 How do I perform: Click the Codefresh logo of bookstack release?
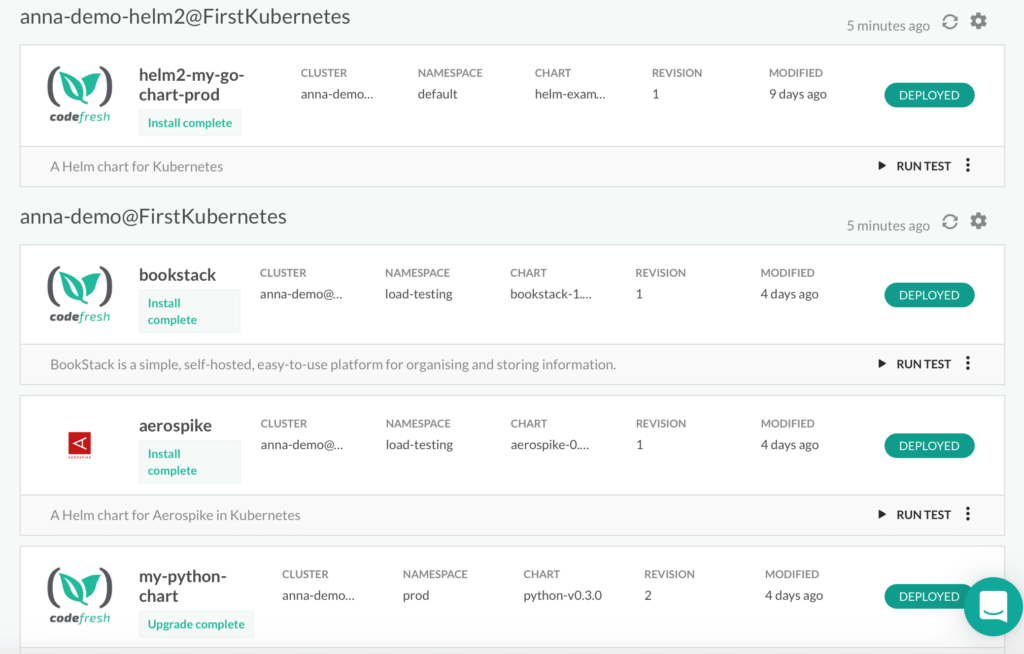click(x=80, y=295)
